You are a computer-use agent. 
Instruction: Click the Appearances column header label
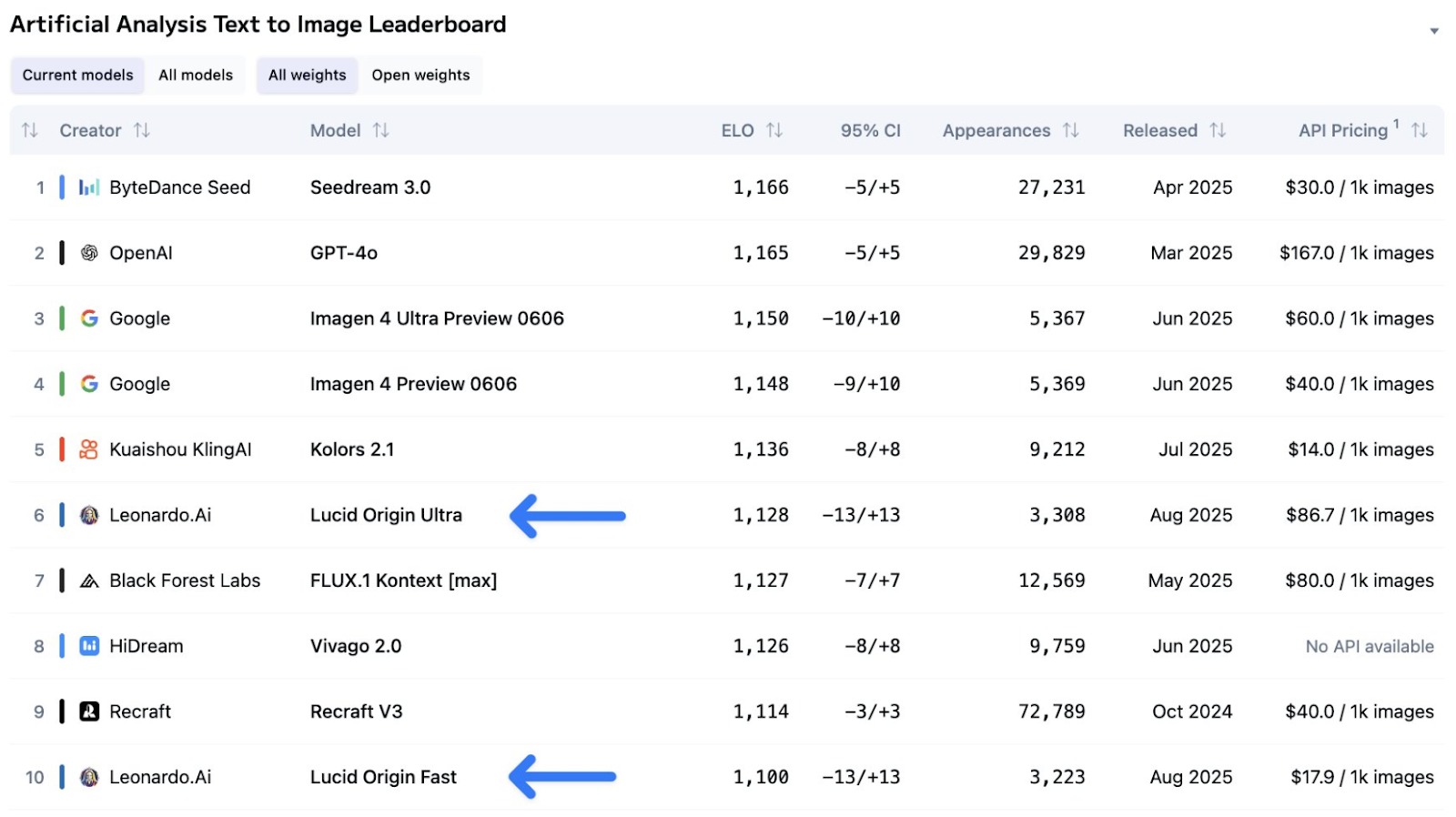point(996,130)
